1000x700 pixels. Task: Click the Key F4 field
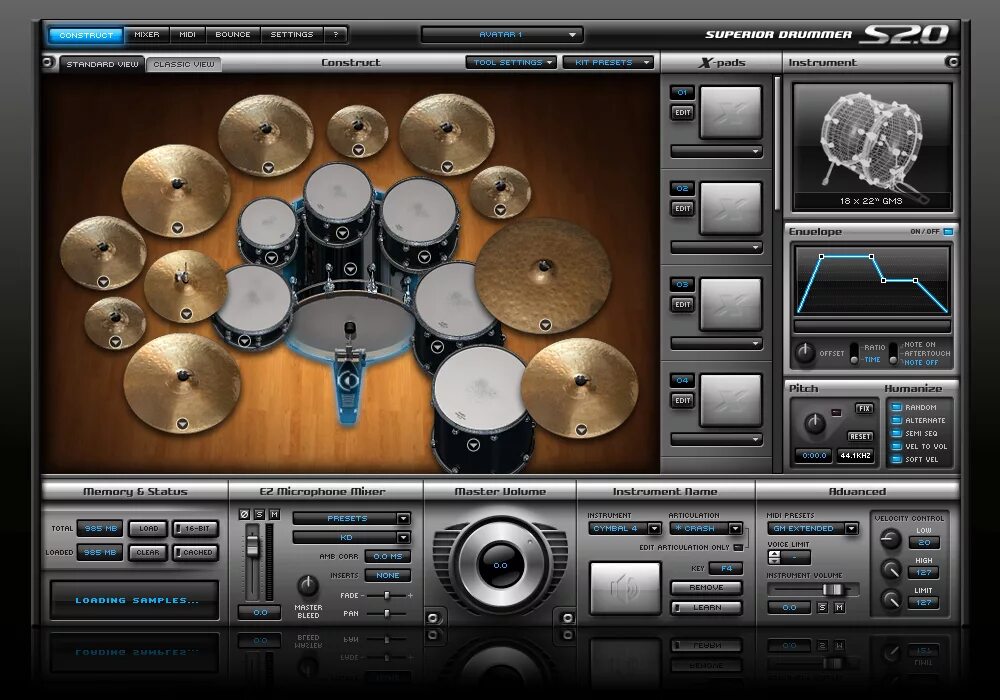(726, 568)
